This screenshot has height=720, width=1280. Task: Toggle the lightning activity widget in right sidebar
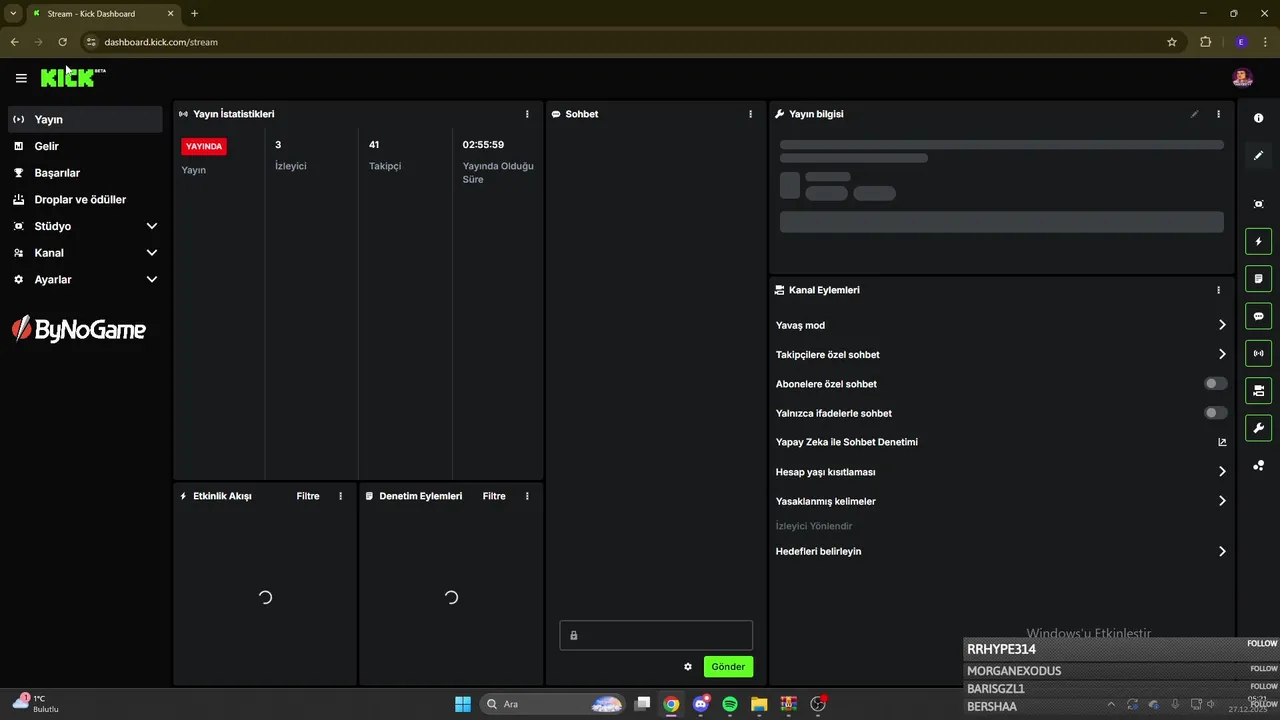pyautogui.click(x=1258, y=241)
